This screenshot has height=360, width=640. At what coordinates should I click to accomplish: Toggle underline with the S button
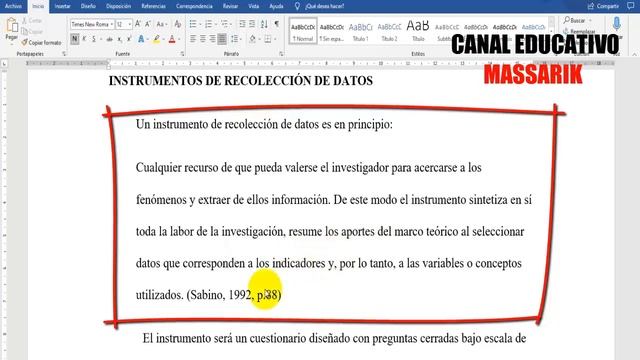[x=93, y=39]
